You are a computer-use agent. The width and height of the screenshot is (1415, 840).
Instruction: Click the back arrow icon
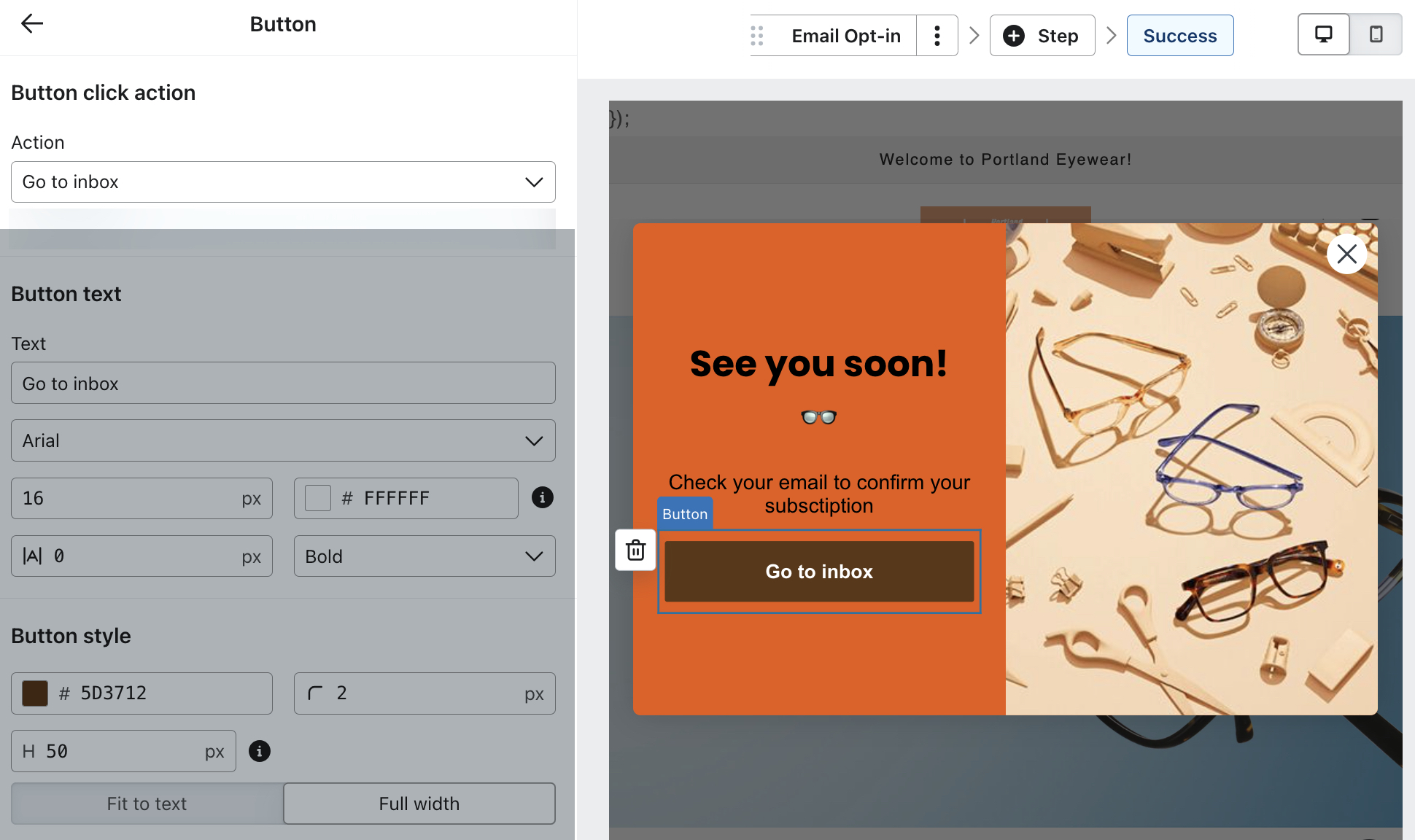pyautogui.click(x=32, y=24)
